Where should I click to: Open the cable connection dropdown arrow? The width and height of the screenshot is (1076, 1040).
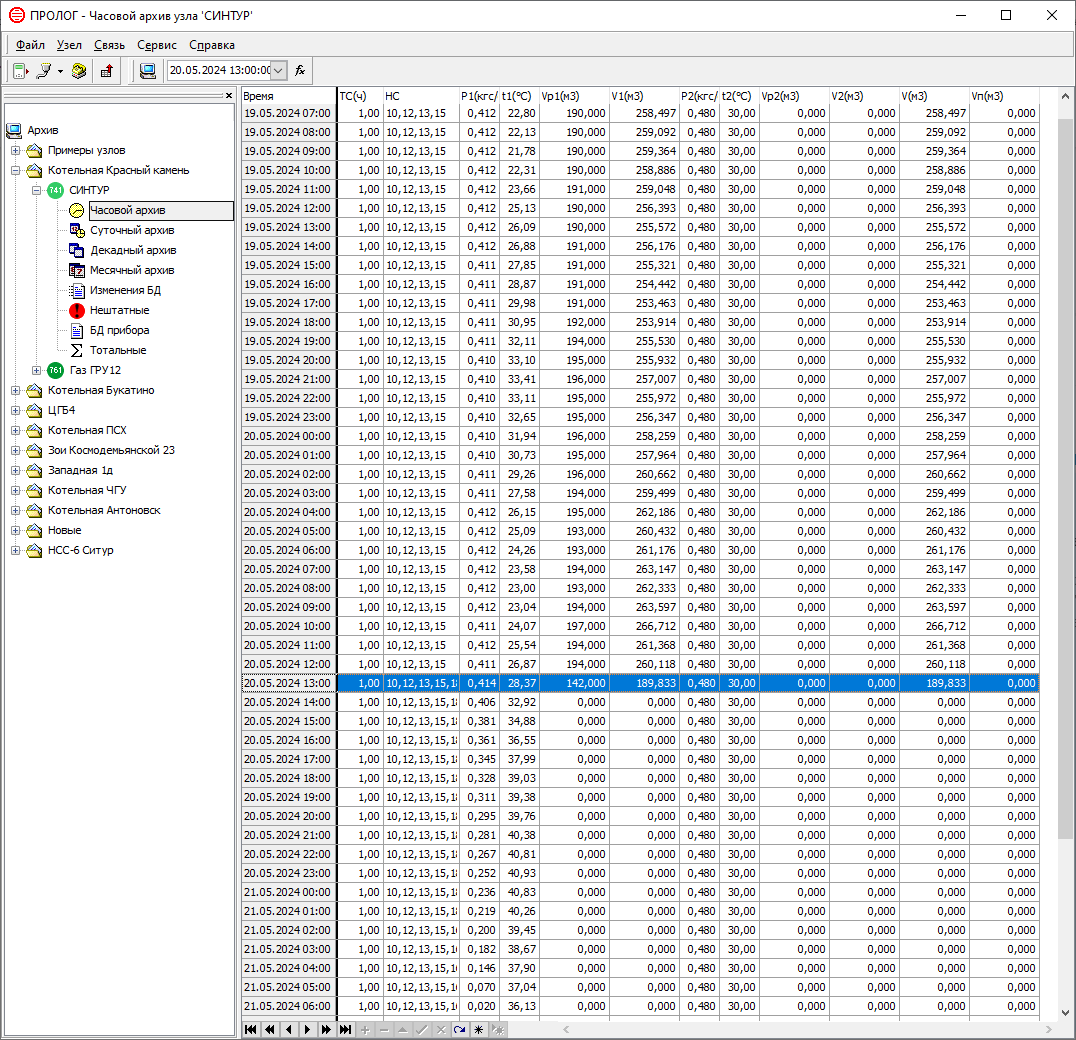[60, 71]
